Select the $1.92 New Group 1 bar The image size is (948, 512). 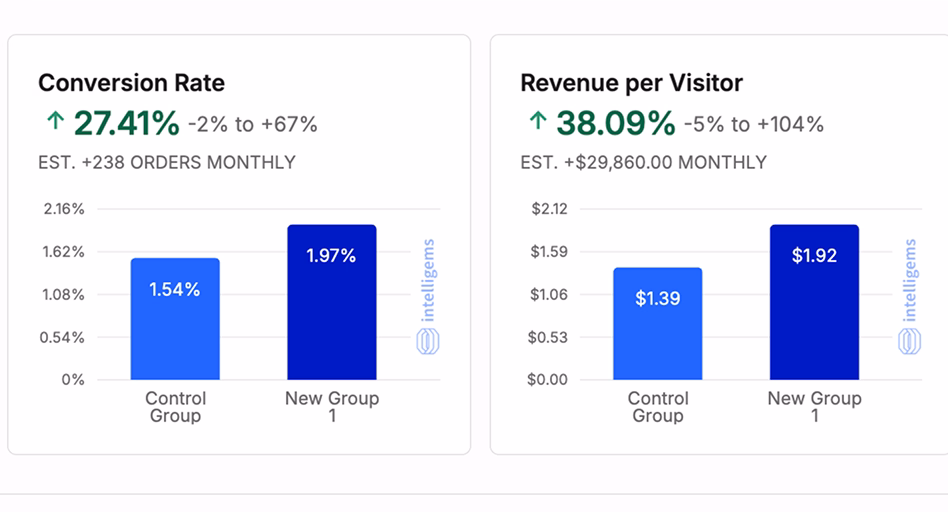click(814, 302)
